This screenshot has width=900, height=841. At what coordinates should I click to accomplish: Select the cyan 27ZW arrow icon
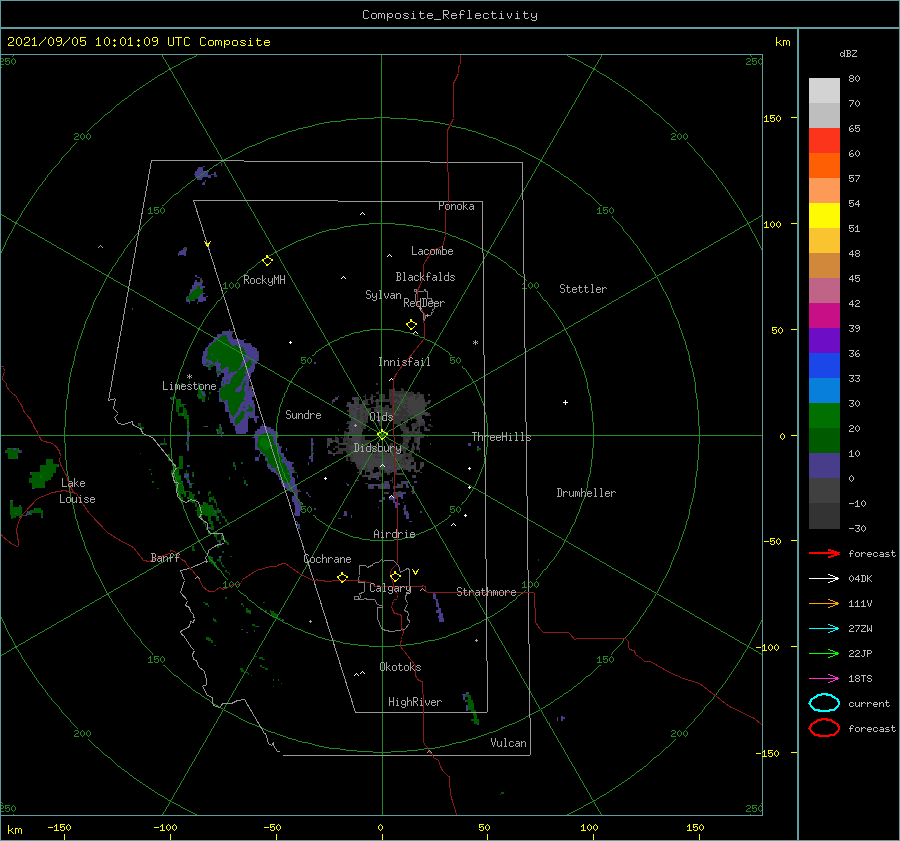click(x=824, y=629)
